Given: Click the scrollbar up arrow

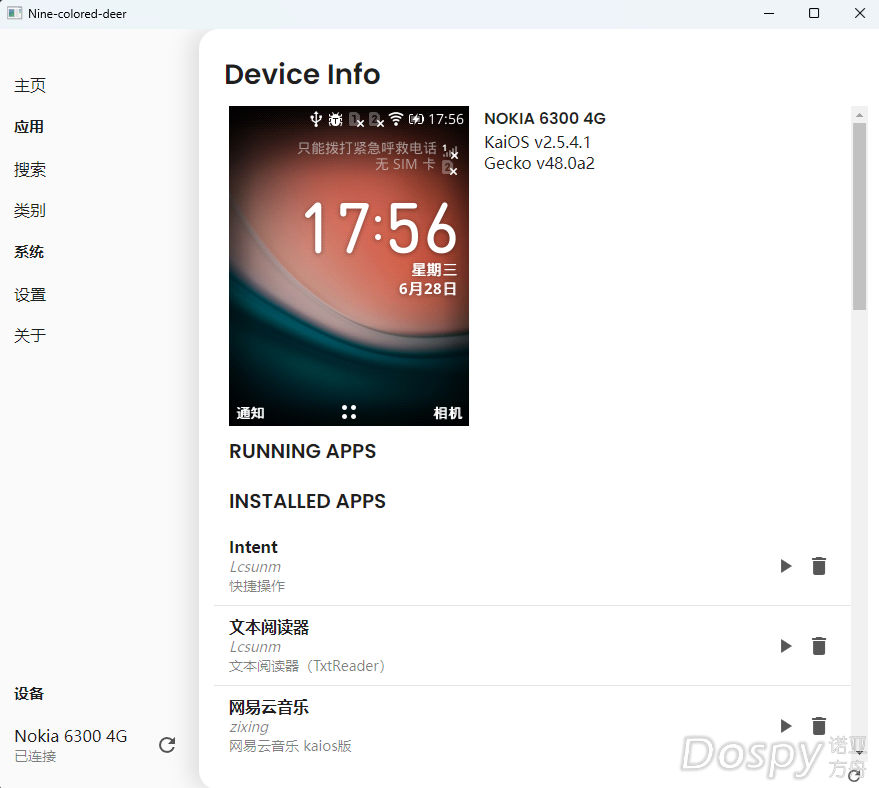Looking at the screenshot, I should (x=859, y=115).
